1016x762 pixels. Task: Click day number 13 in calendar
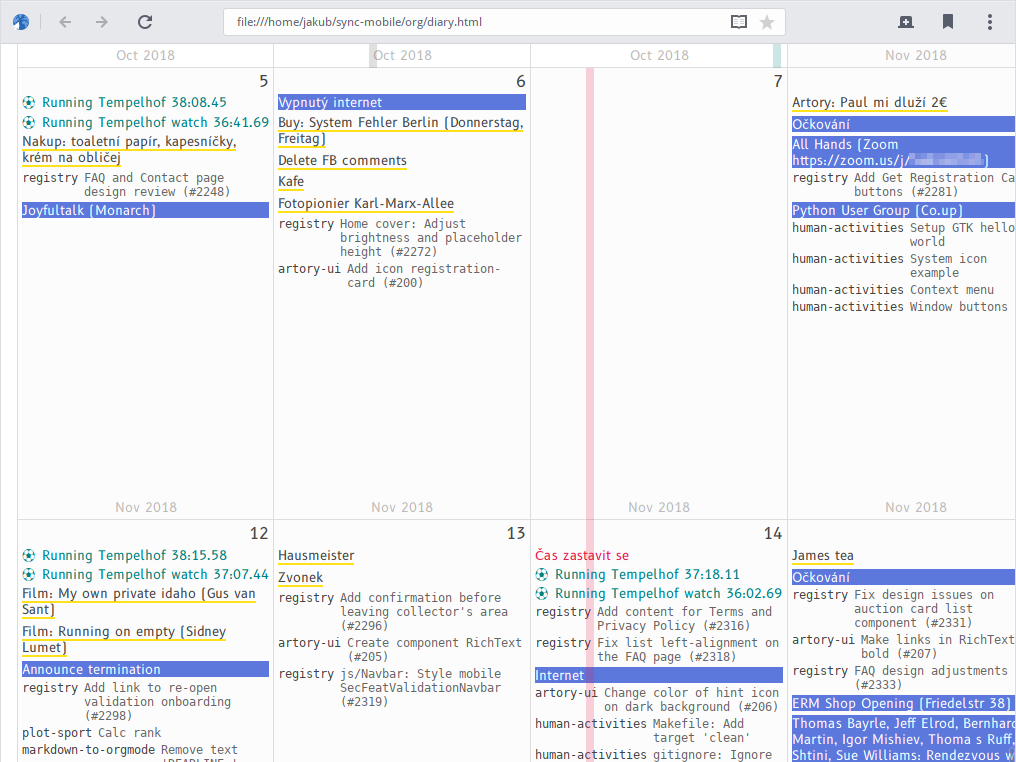coord(516,534)
